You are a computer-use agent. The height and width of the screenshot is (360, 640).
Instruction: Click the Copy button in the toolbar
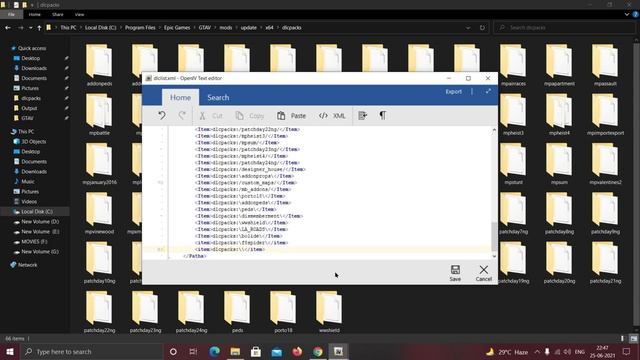(250, 116)
